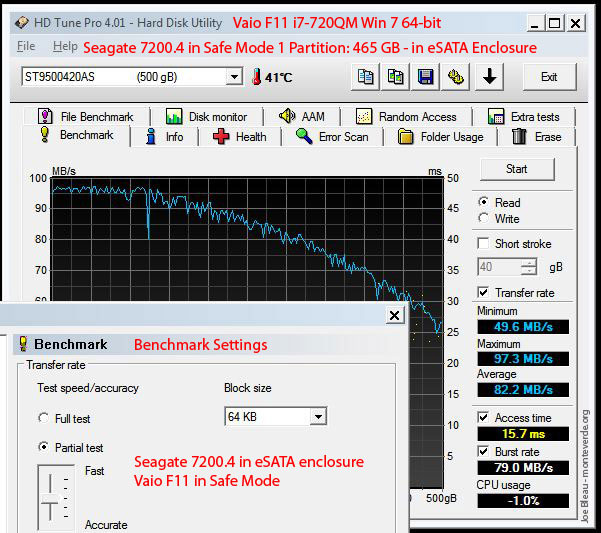
Task: Click the Short stroke 40 gB field
Action: [x=499, y=267]
